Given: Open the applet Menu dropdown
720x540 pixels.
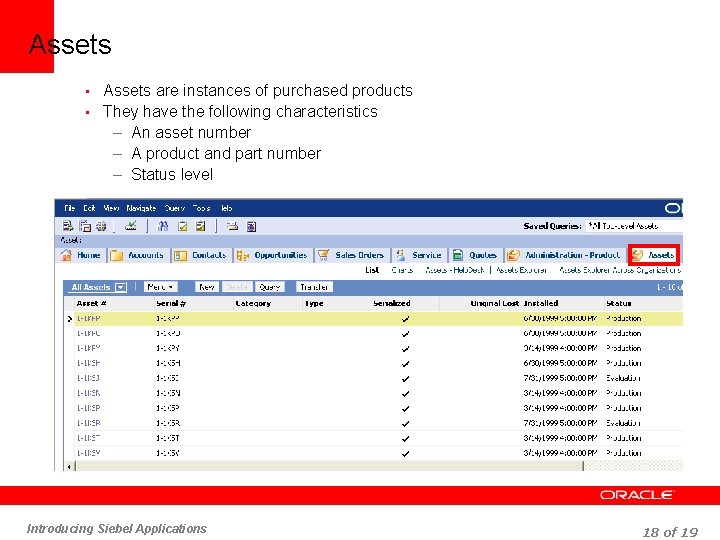Looking at the screenshot, I should click(160, 287).
